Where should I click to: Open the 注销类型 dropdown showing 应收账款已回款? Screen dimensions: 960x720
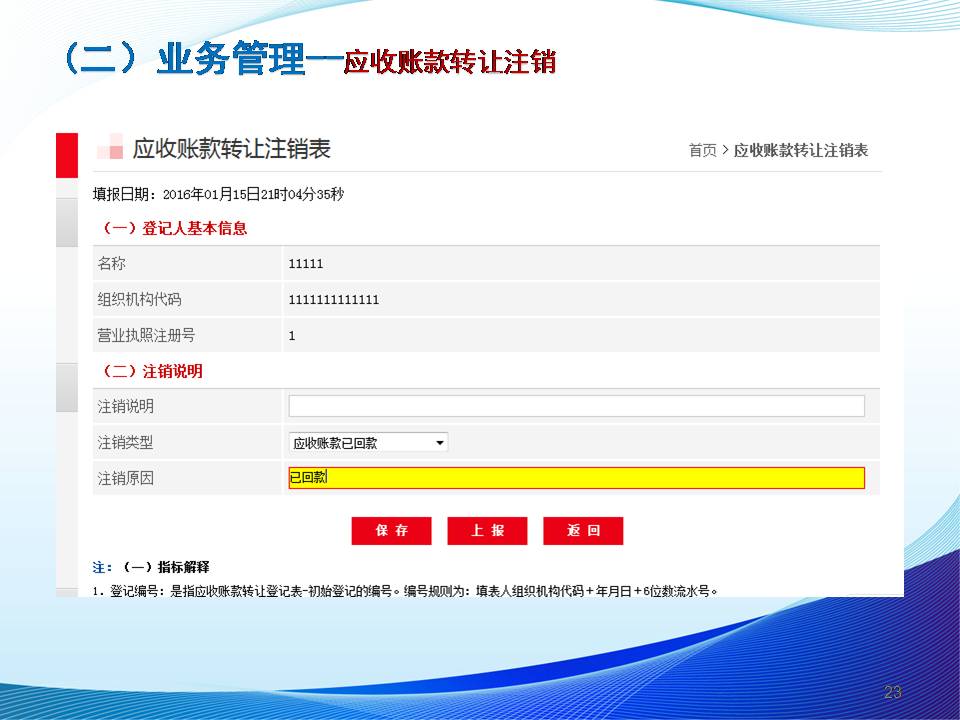368,443
